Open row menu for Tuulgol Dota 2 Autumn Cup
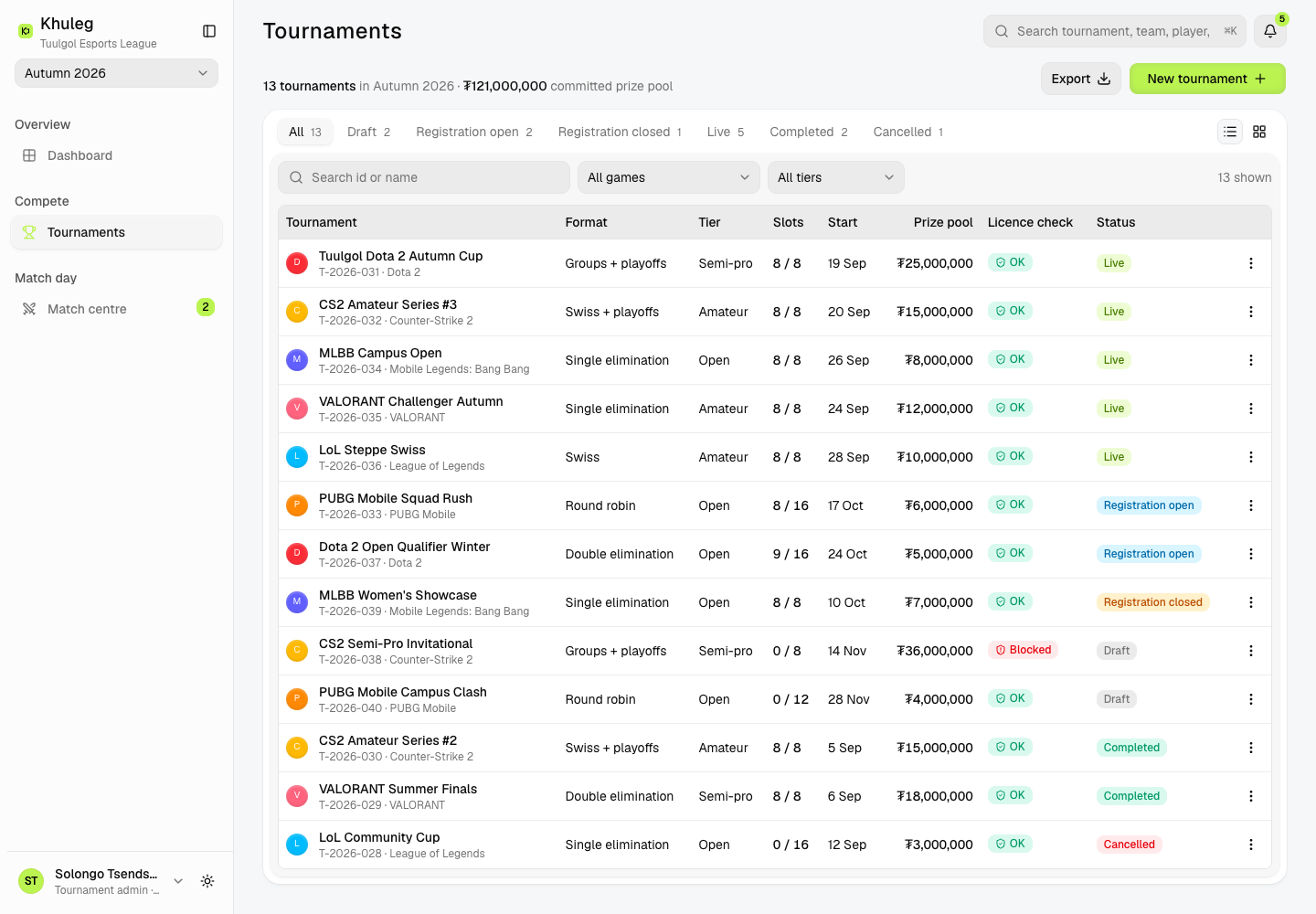Image resolution: width=1316 pixels, height=914 pixels. tap(1251, 263)
